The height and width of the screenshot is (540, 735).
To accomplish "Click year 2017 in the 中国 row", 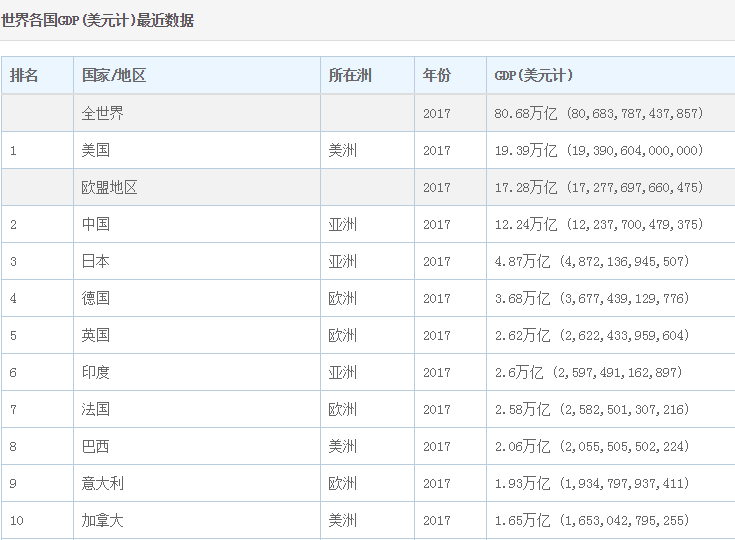I will pyautogui.click(x=436, y=225).
